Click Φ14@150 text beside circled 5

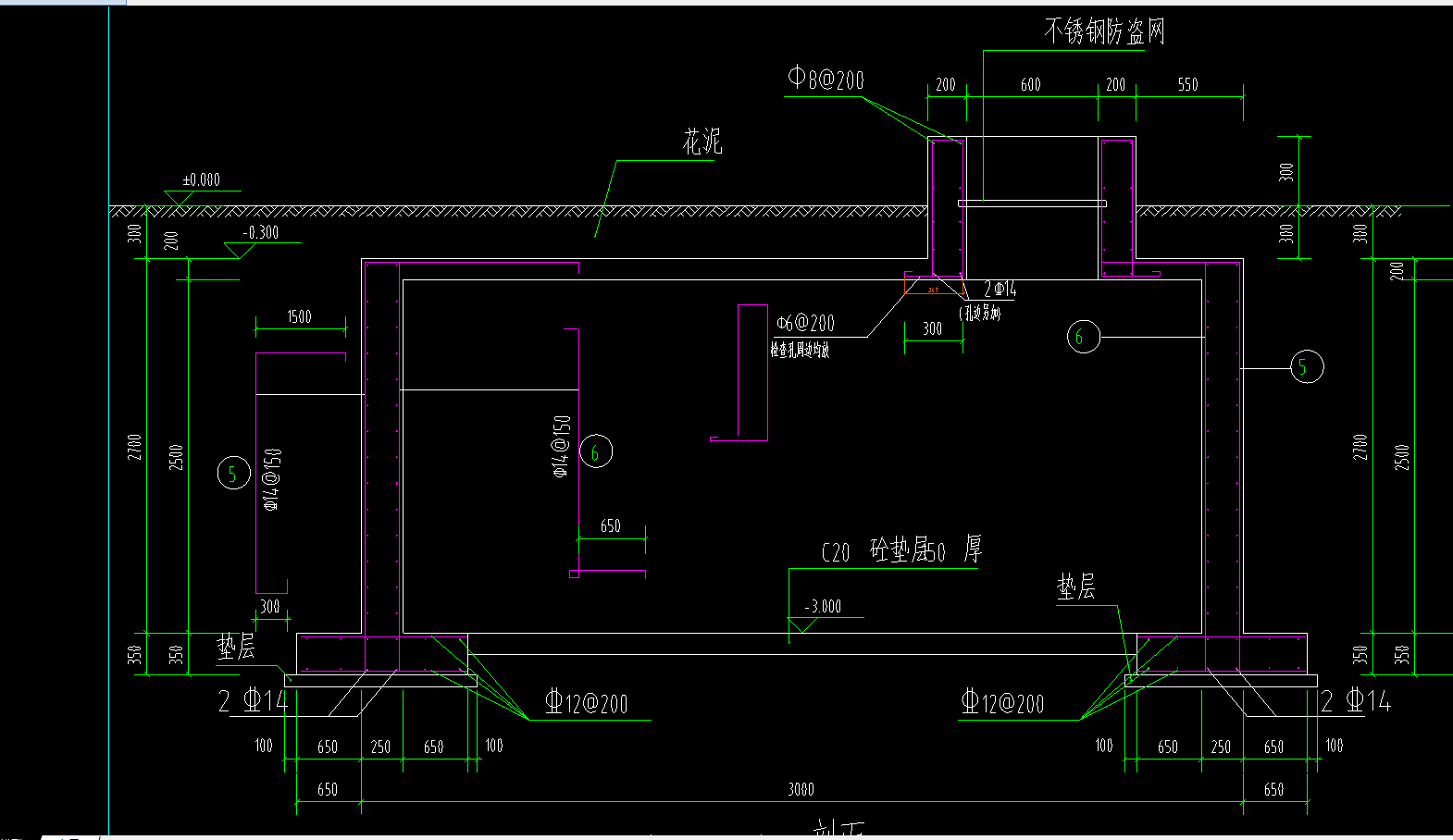point(272,479)
